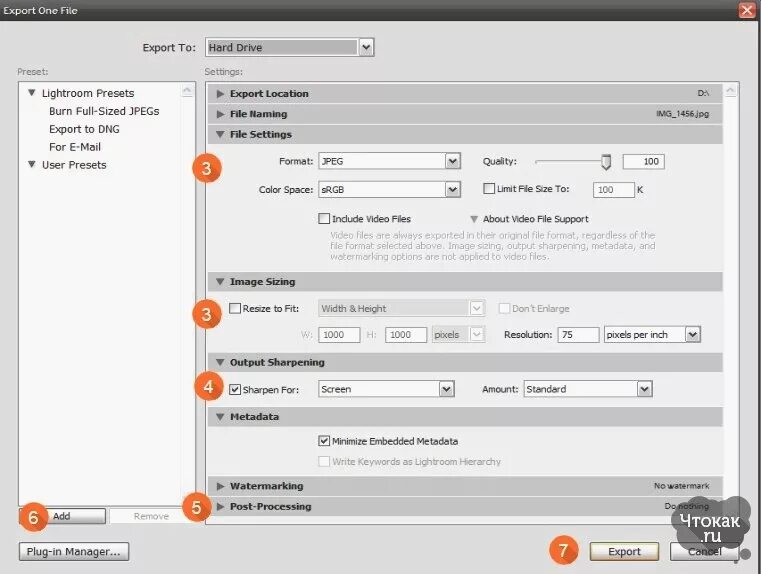Image resolution: width=761 pixels, height=574 pixels.
Task: Click the IMG_1456.jpg file name summary
Action: [682, 114]
